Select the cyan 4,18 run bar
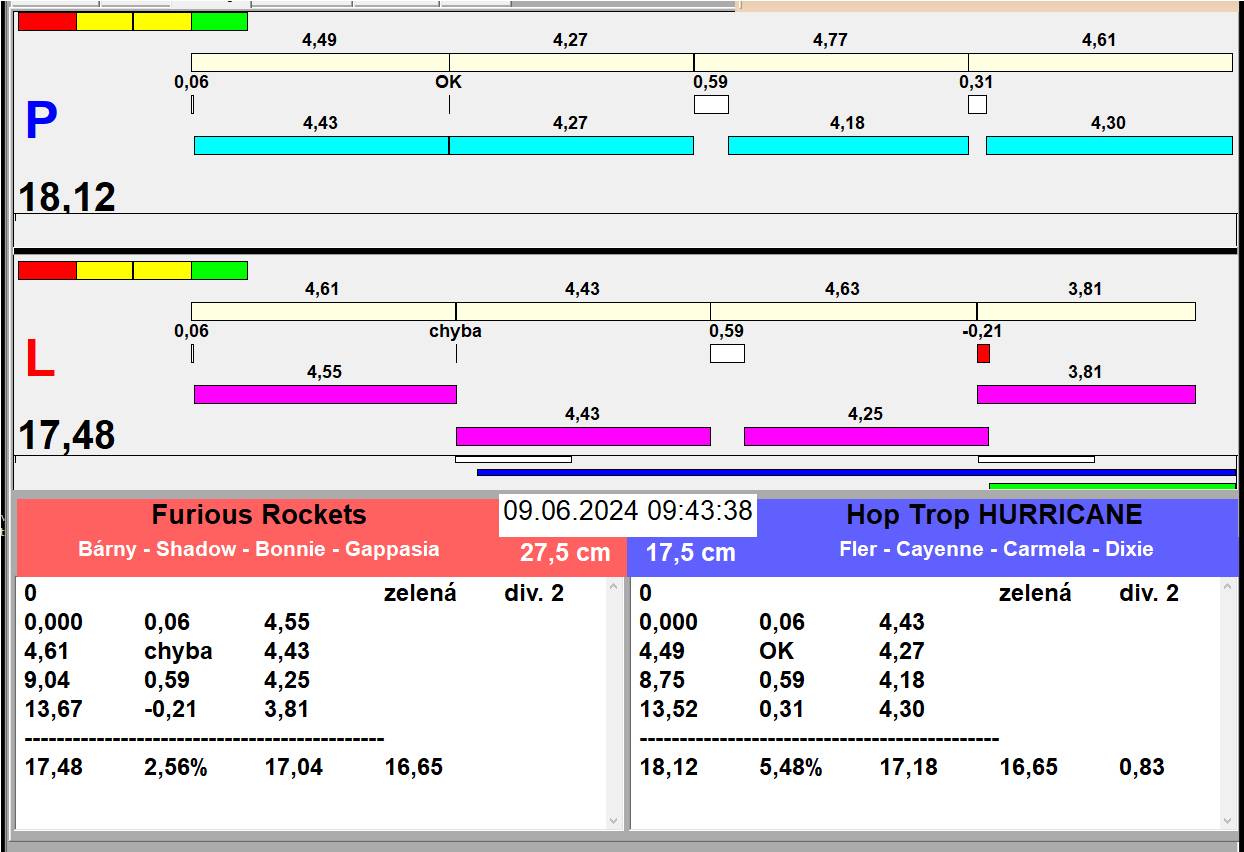Screen dimensions: 1244x852 [x=847, y=145]
